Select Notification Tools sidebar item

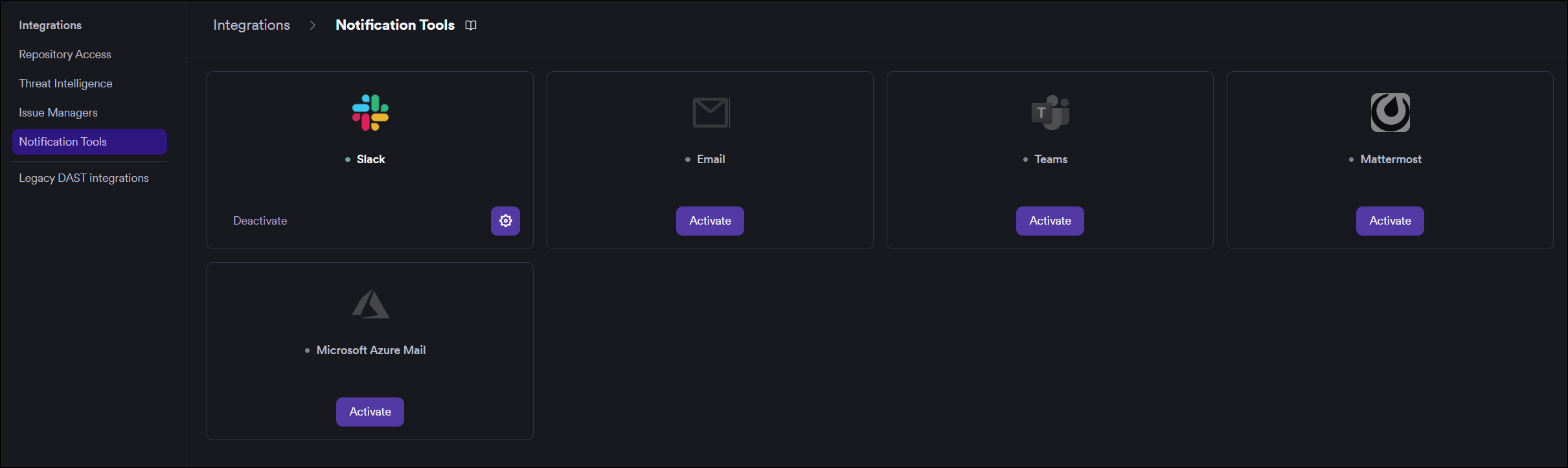(89, 142)
